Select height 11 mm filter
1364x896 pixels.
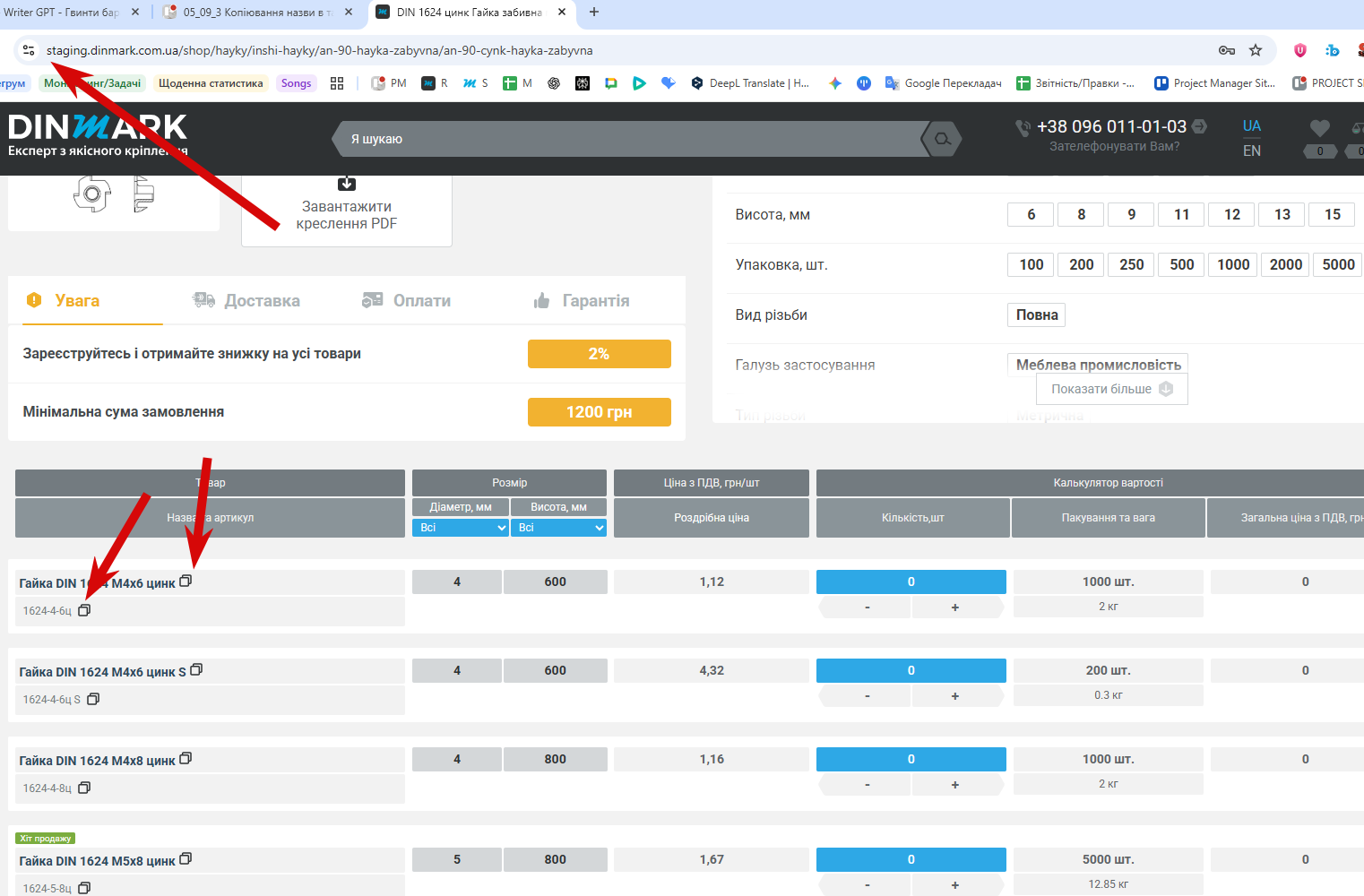click(1182, 214)
